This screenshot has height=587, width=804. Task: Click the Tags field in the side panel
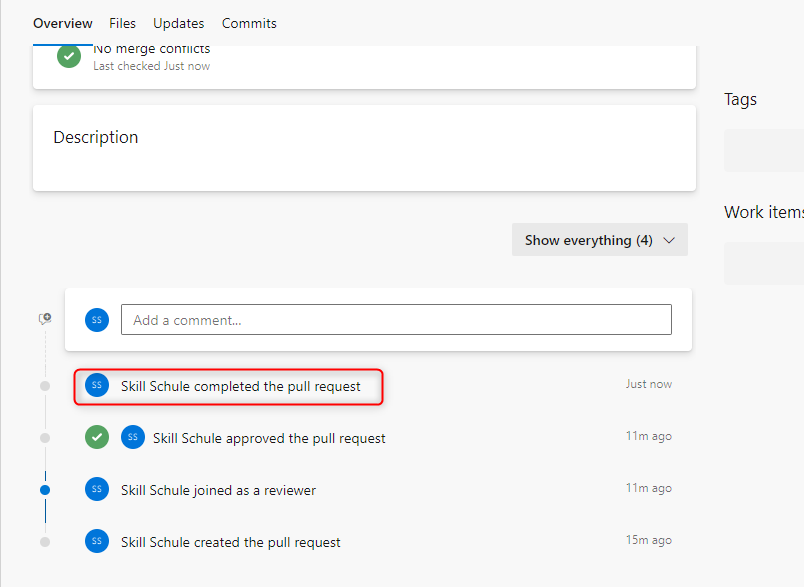click(764, 150)
